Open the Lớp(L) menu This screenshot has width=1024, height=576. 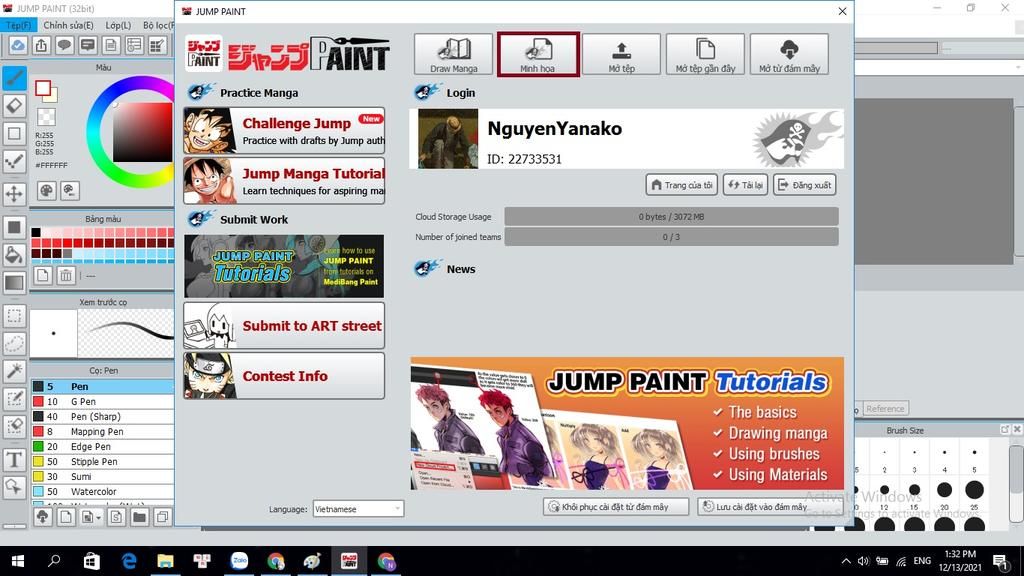tap(118, 25)
